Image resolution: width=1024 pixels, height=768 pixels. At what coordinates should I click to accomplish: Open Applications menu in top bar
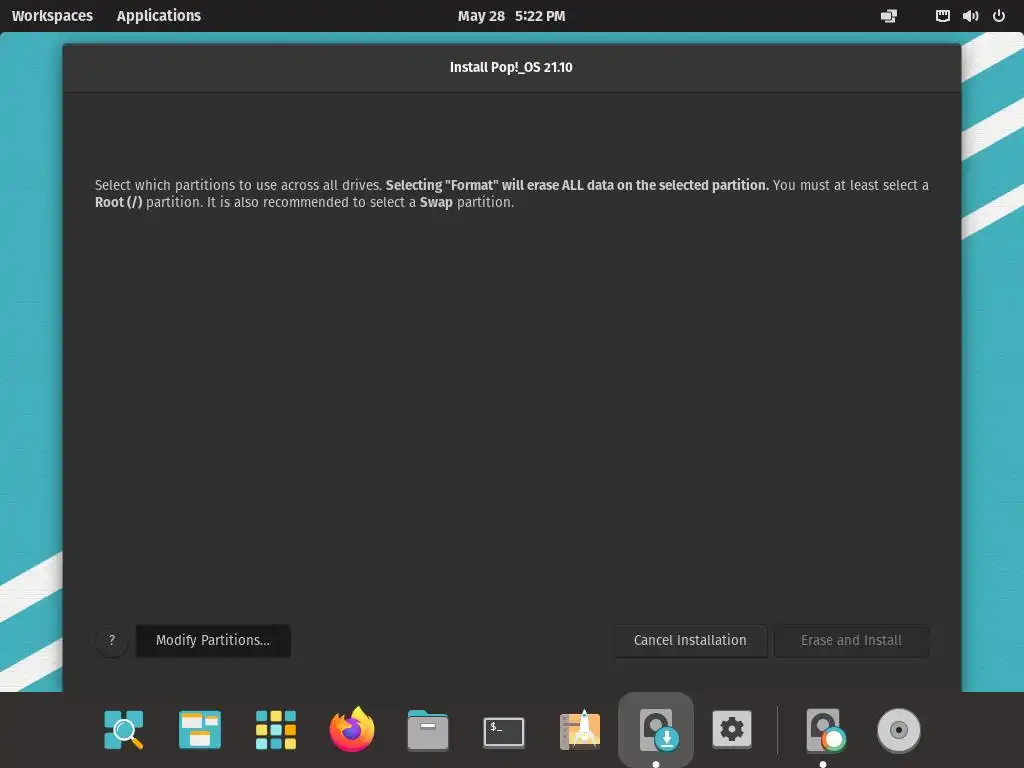tap(159, 16)
